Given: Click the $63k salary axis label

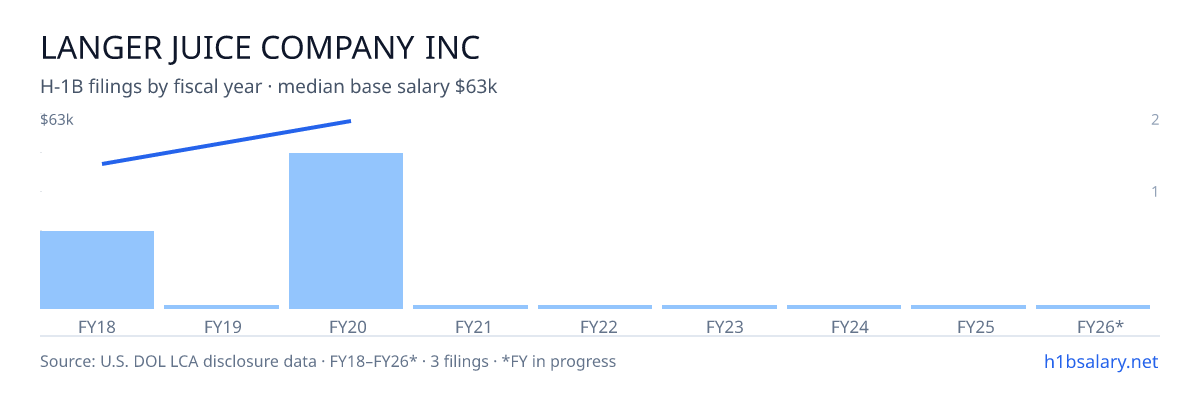Looking at the screenshot, I should [57, 120].
